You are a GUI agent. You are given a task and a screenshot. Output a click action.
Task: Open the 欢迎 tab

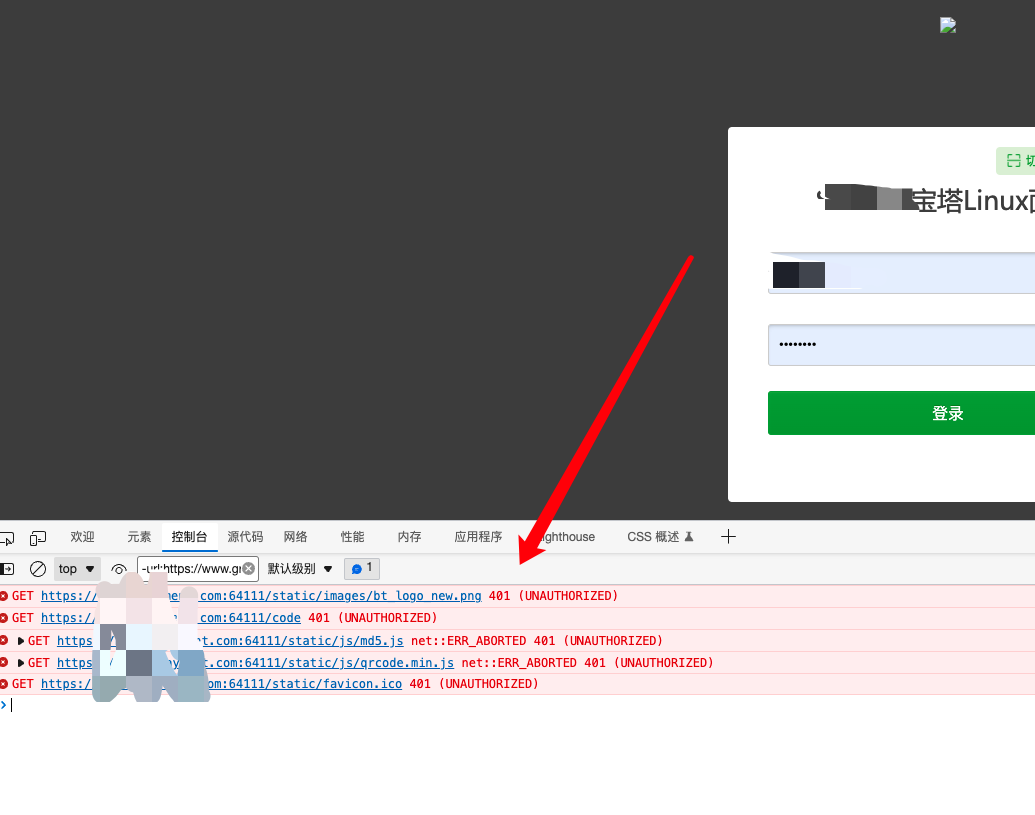tap(83, 537)
